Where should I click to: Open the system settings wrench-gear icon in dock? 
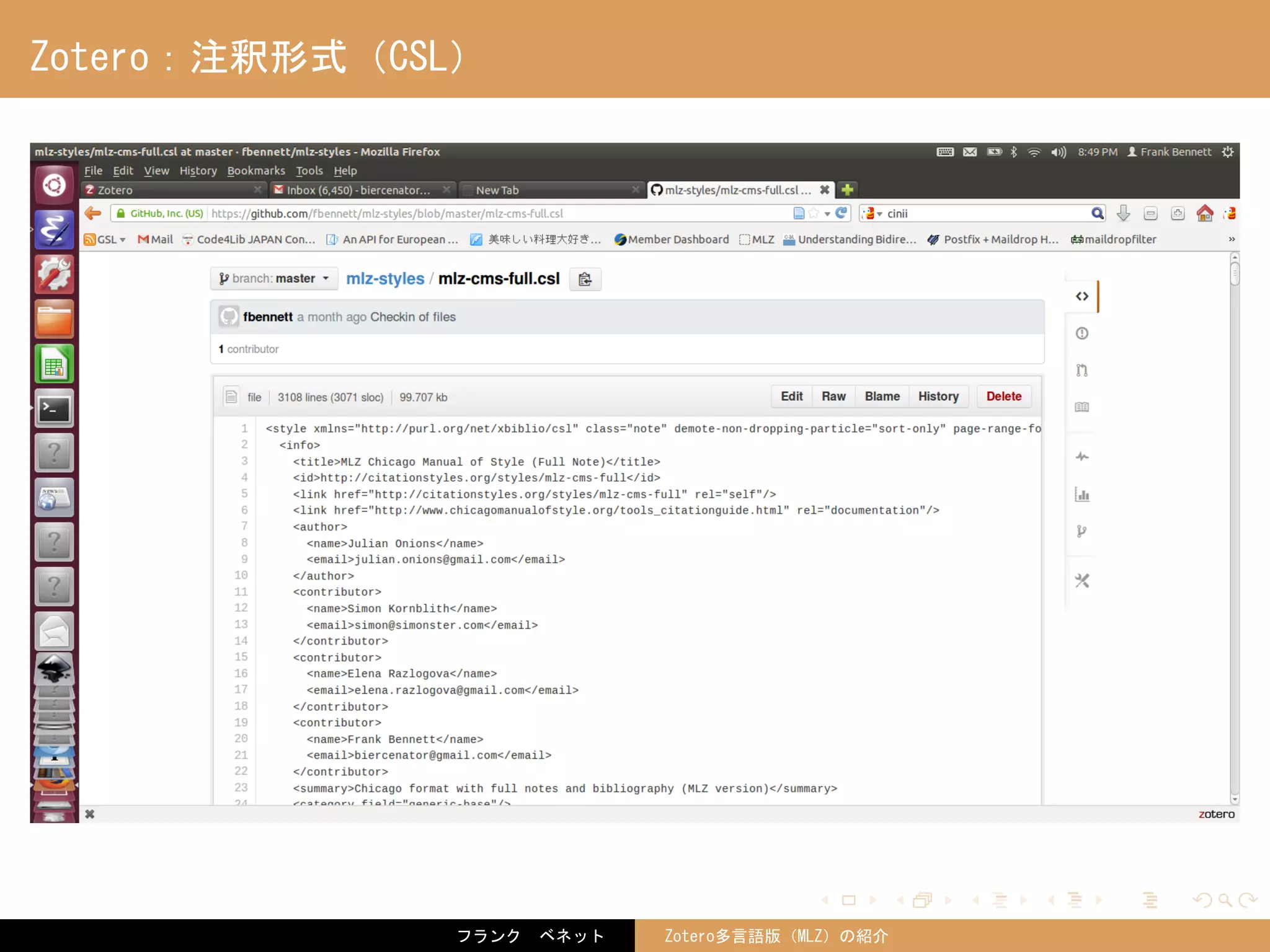(54, 275)
